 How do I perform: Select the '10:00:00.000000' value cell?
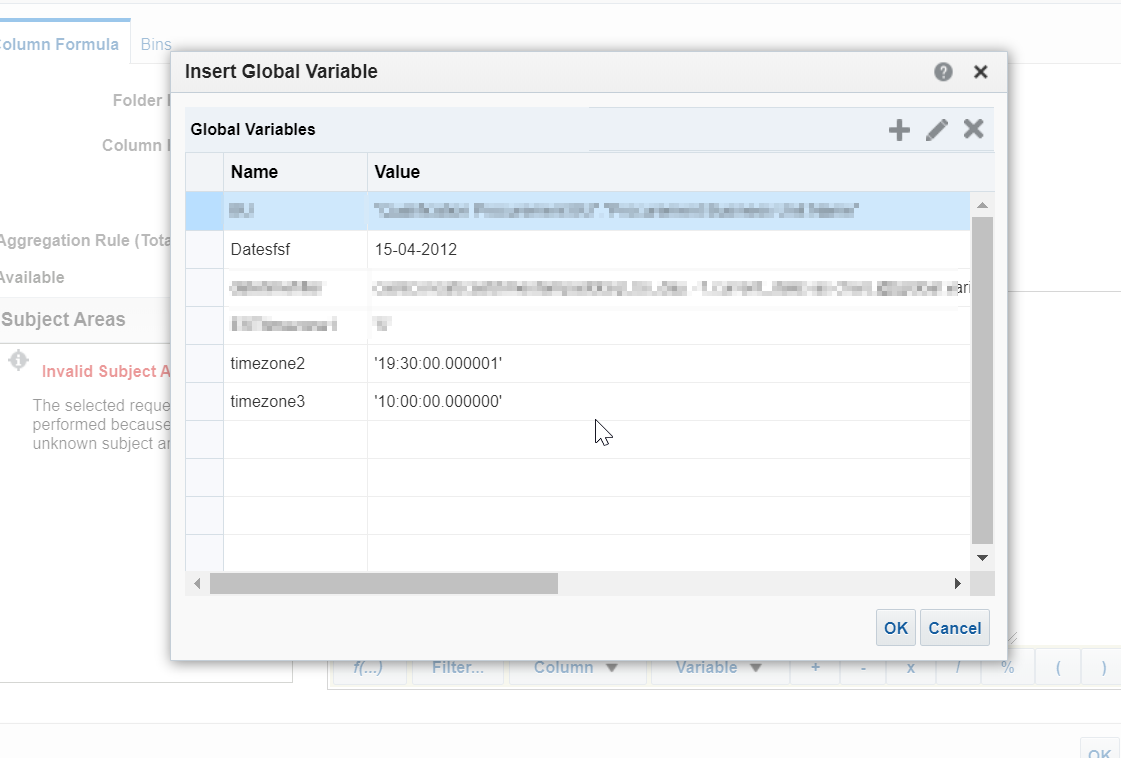[x=668, y=401]
